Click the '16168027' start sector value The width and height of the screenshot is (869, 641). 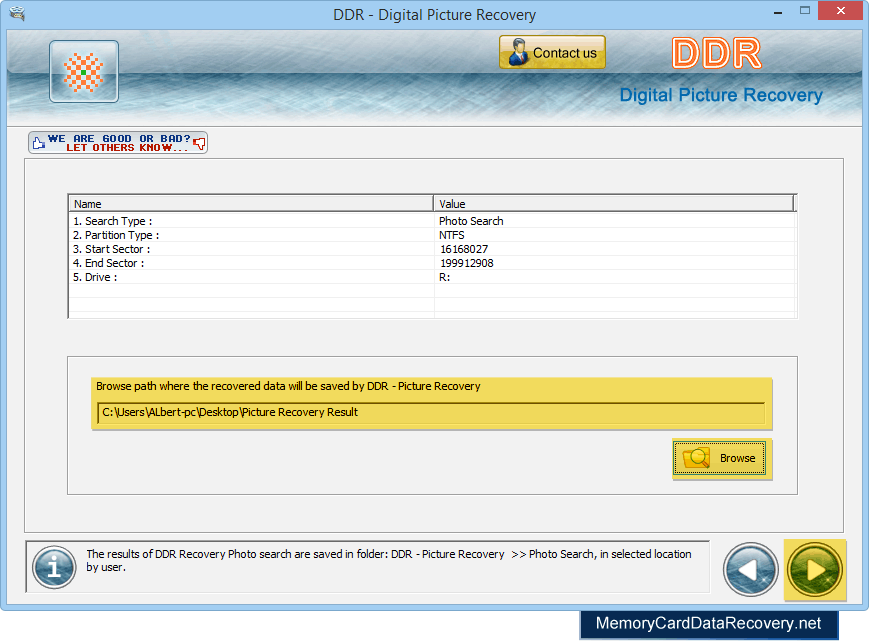(464, 249)
